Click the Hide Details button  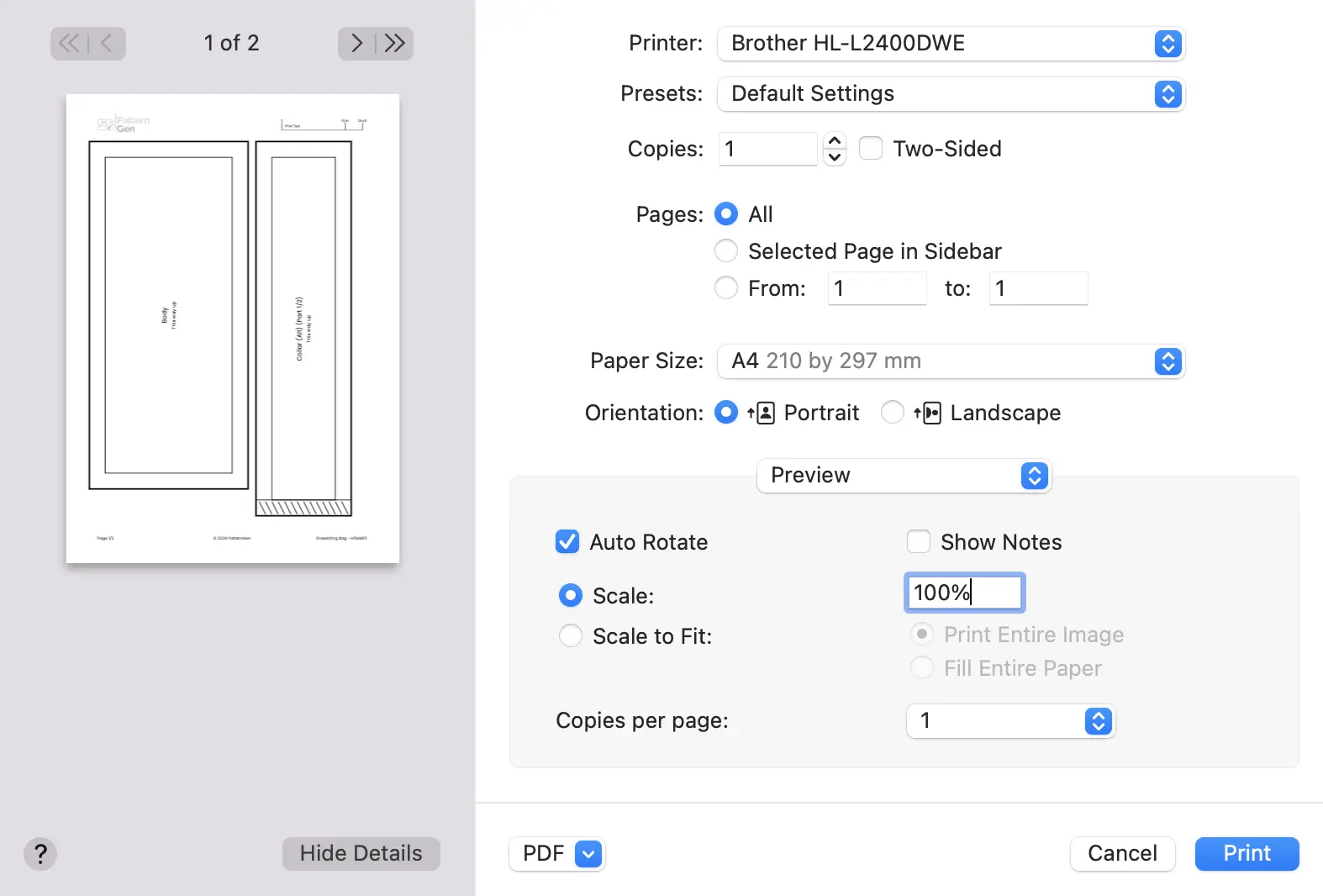(x=361, y=854)
